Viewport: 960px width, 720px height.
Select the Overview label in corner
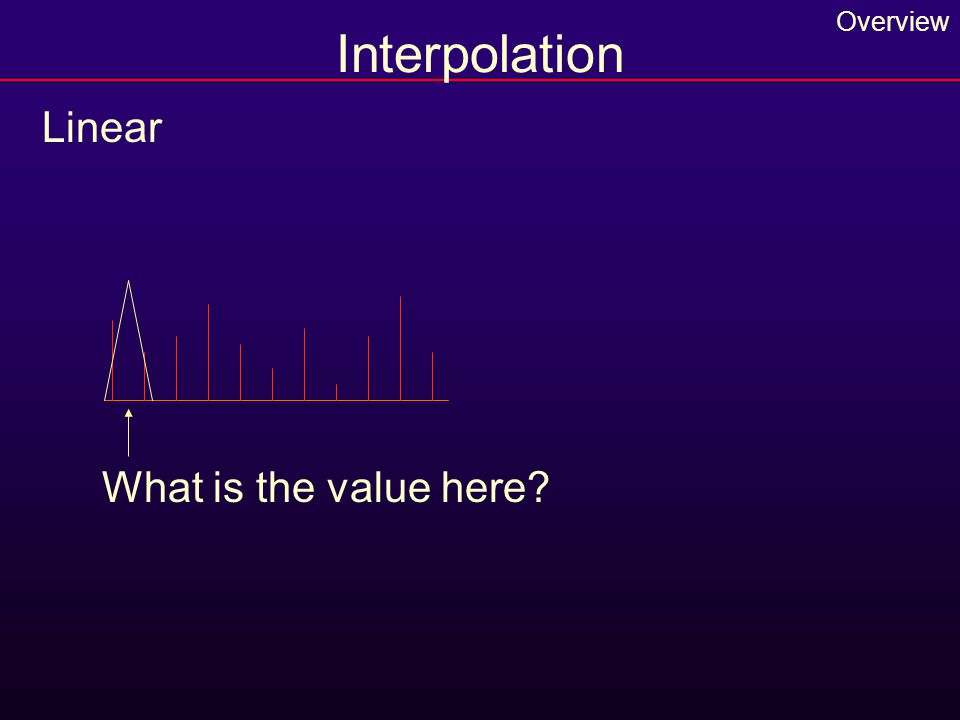892,22
